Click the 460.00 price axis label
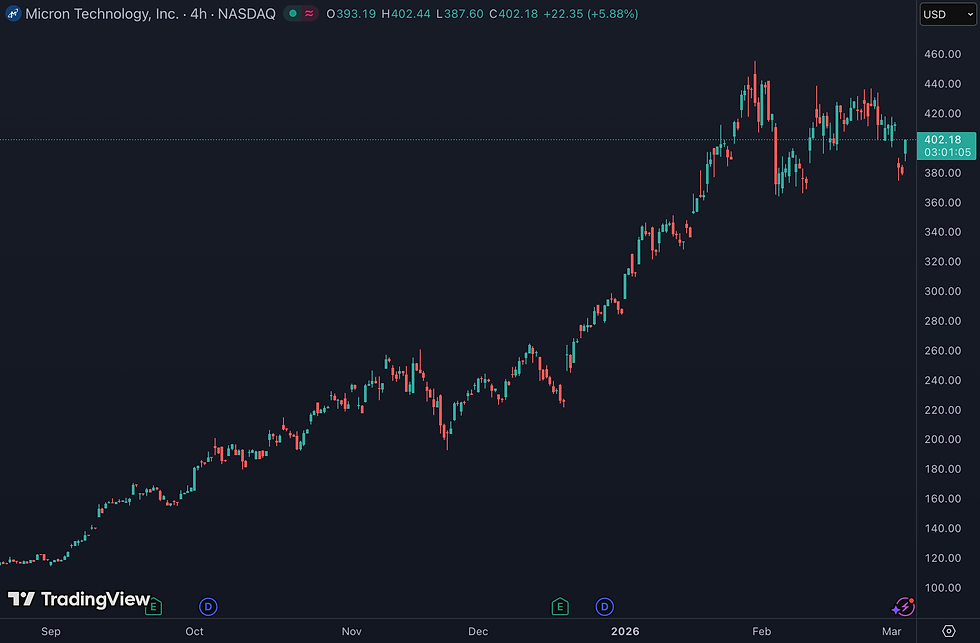 (942, 54)
